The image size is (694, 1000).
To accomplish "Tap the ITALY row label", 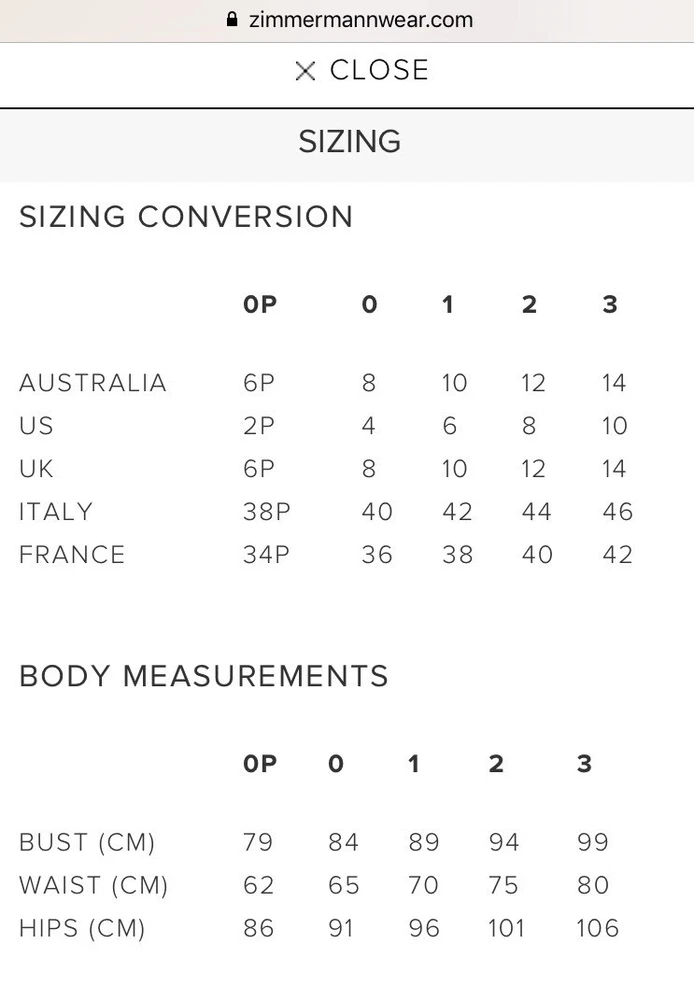I will (56, 512).
